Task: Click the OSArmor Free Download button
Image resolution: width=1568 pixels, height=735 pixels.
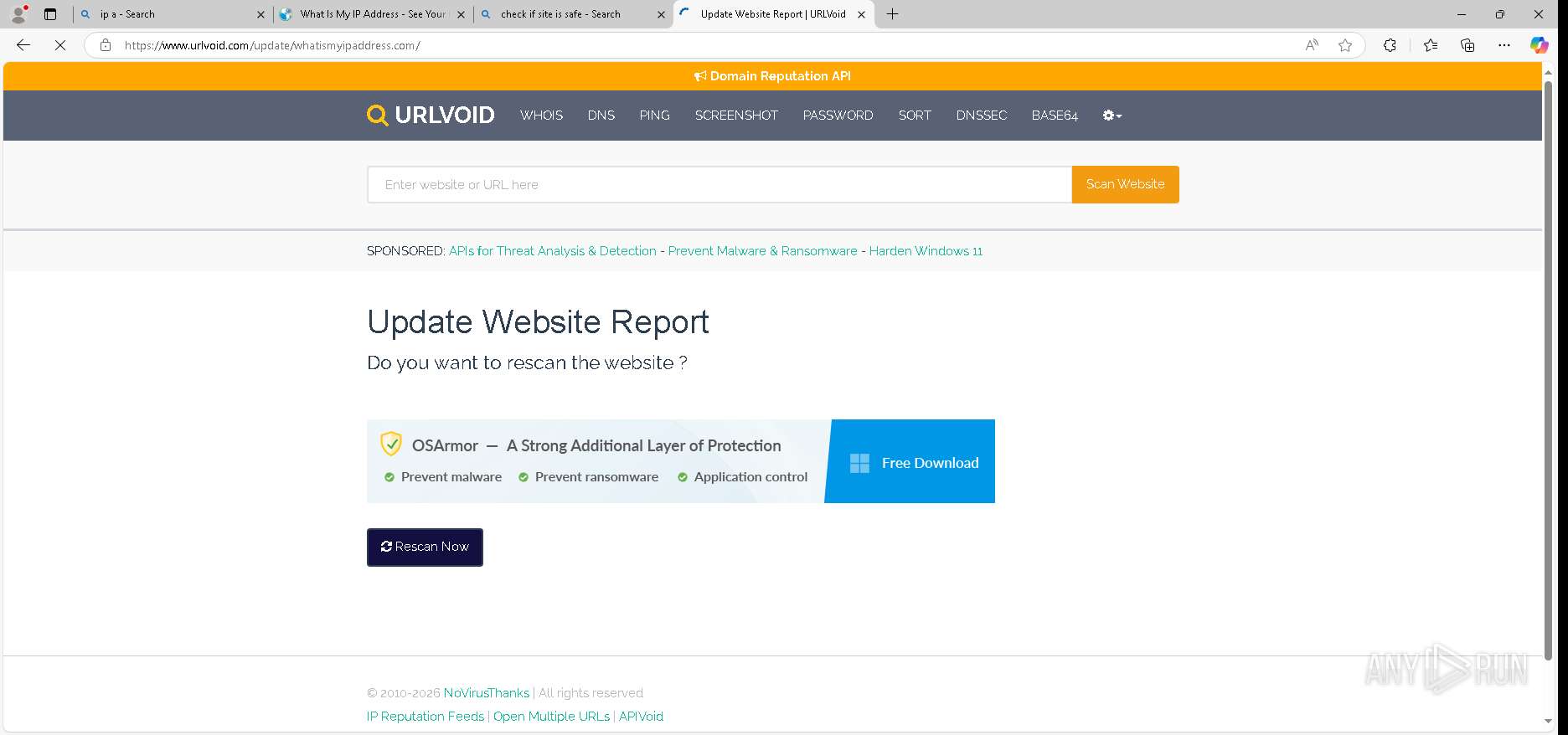Action: (911, 462)
